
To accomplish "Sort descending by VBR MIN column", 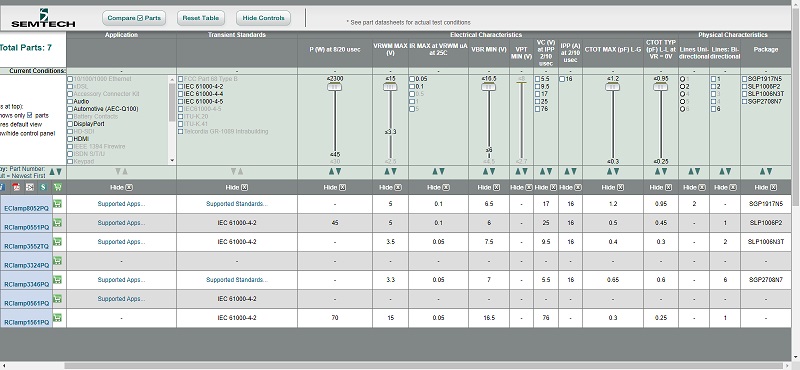I will pyautogui.click(x=492, y=171).
